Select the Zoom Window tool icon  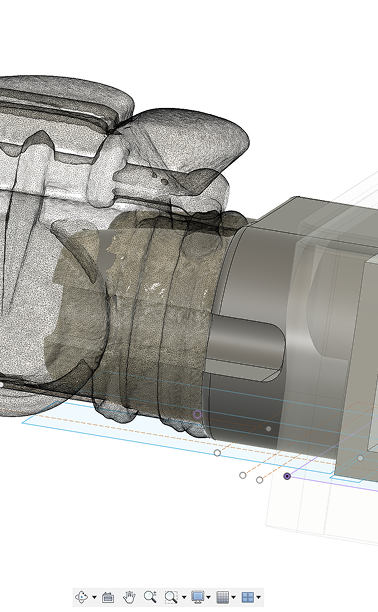click(x=171, y=597)
